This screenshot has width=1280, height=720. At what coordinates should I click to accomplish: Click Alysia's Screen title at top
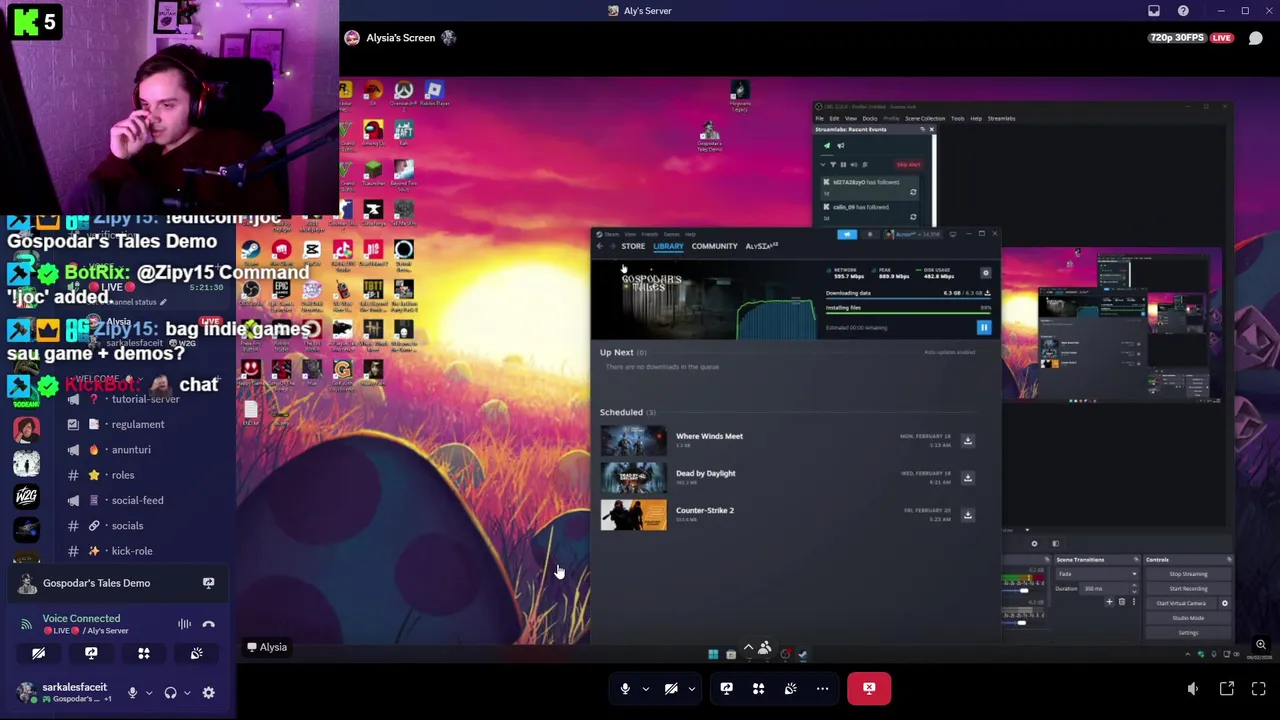click(x=400, y=38)
